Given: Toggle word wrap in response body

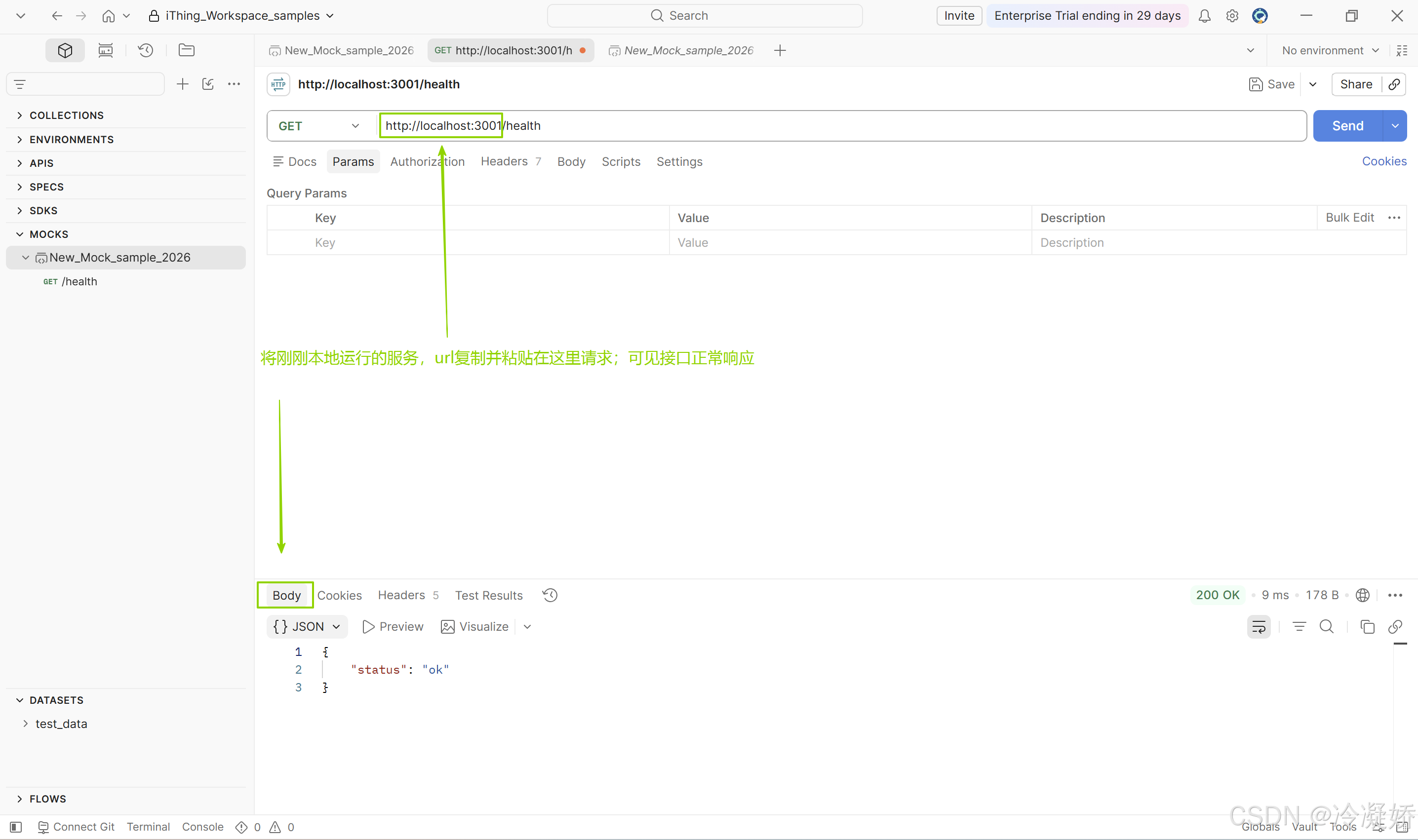Looking at the screenshot, I should point(1259,627).
